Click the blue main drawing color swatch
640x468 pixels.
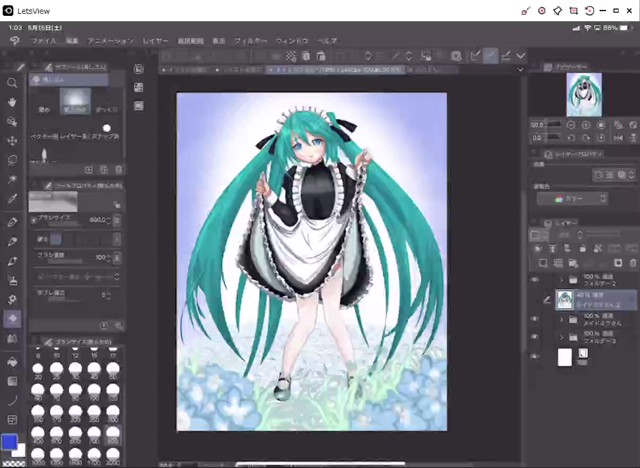click(x=9, y=441)
